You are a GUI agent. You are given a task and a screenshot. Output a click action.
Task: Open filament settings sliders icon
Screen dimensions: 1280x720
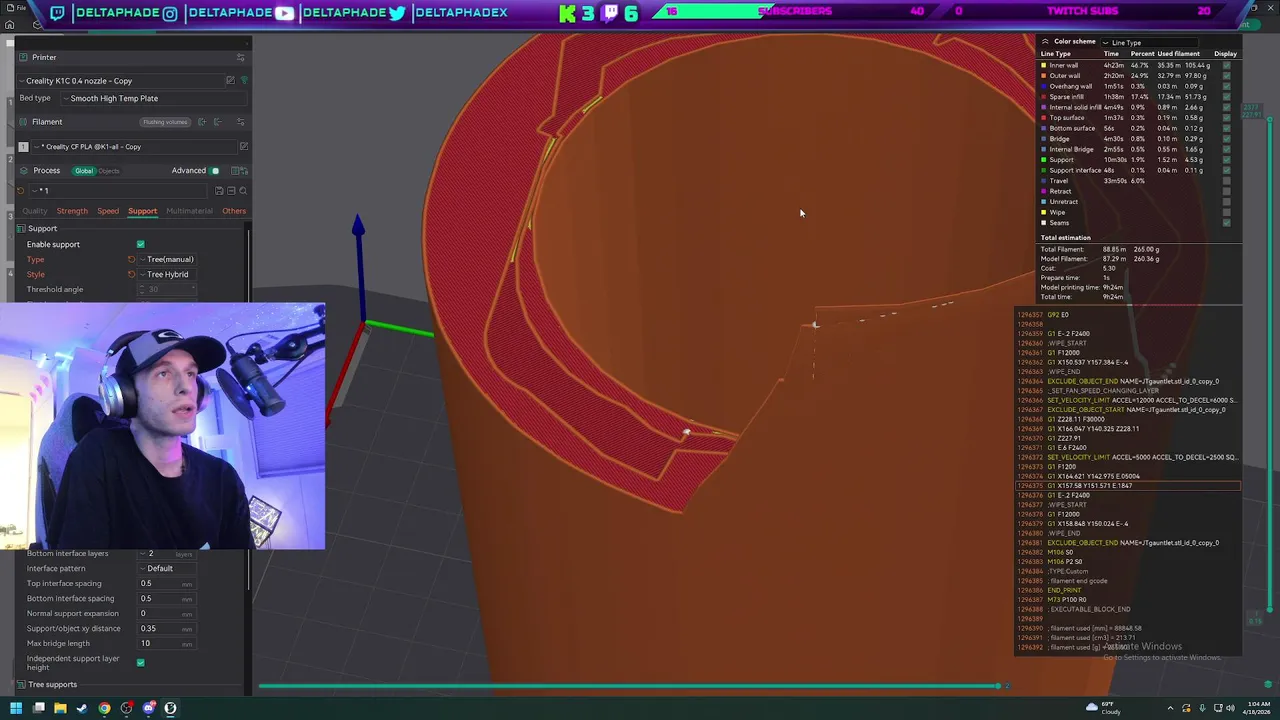pos(240,122)
